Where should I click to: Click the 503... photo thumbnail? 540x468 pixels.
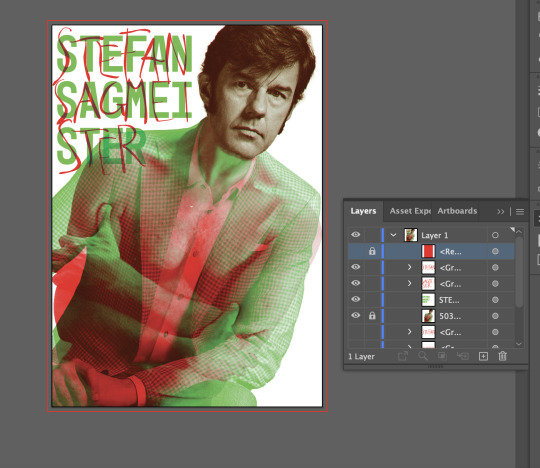(x=428, y=316)
